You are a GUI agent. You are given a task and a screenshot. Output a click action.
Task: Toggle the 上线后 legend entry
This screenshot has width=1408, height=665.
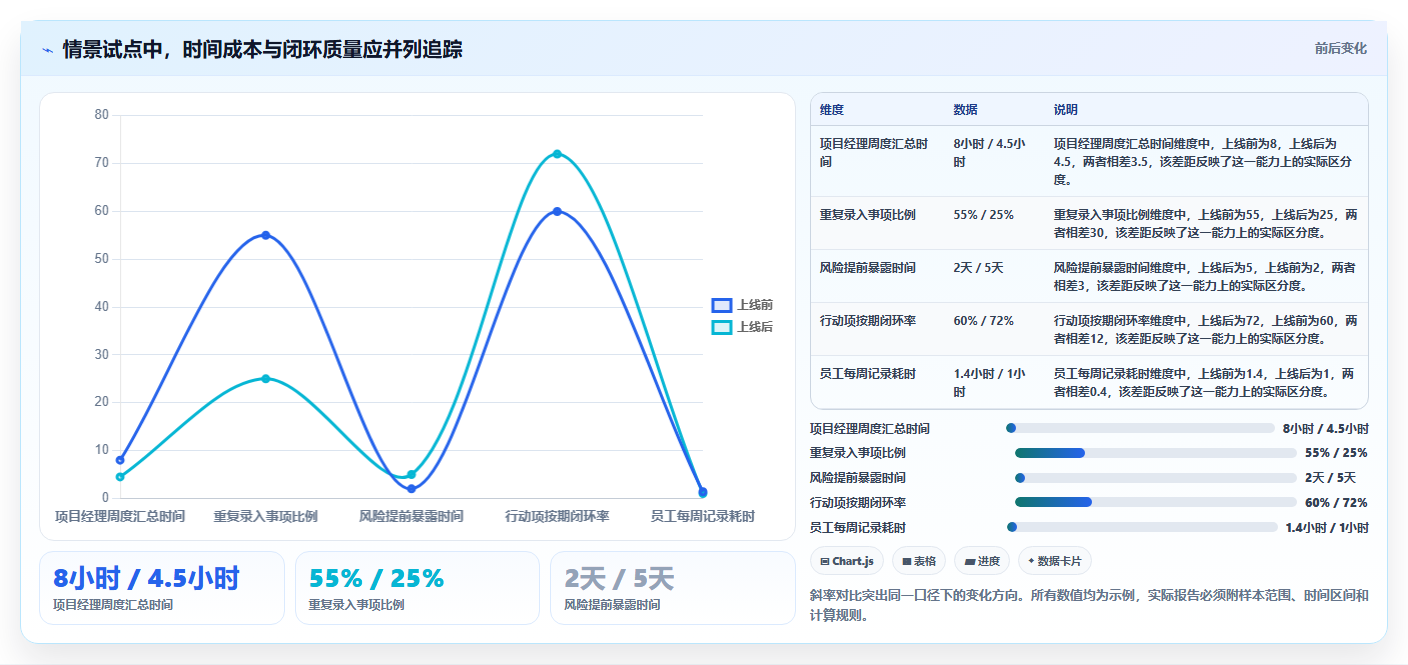pos(742,327)
